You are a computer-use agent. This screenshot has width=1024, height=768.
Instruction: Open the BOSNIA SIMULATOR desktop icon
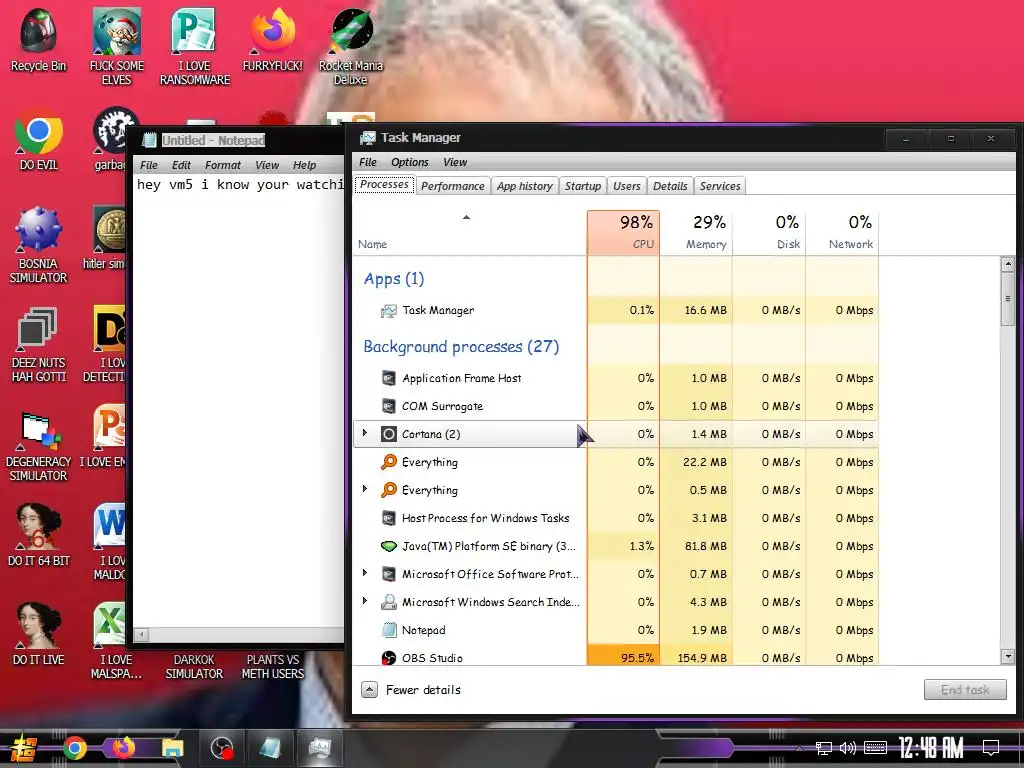pyautogui.click(x=39, y=245)
